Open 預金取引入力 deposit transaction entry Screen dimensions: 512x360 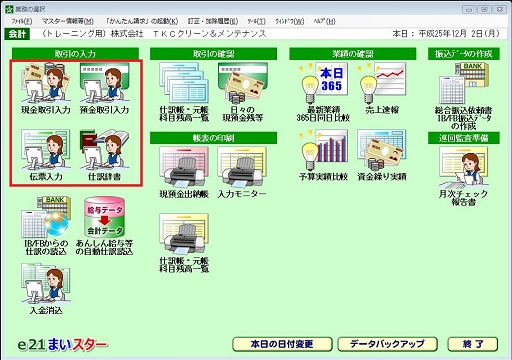tap(104, 88)
